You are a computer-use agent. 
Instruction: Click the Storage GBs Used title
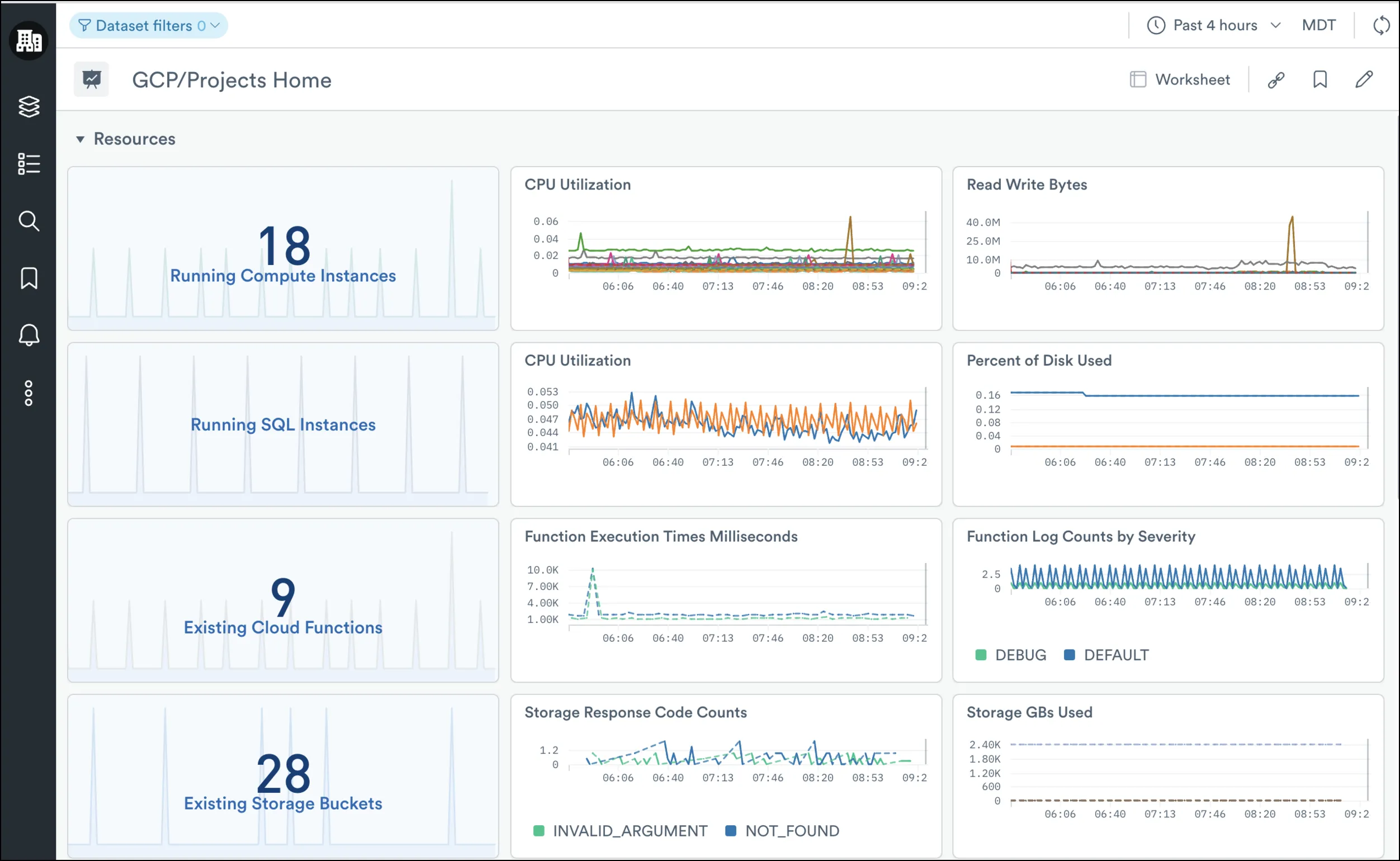1029,712
